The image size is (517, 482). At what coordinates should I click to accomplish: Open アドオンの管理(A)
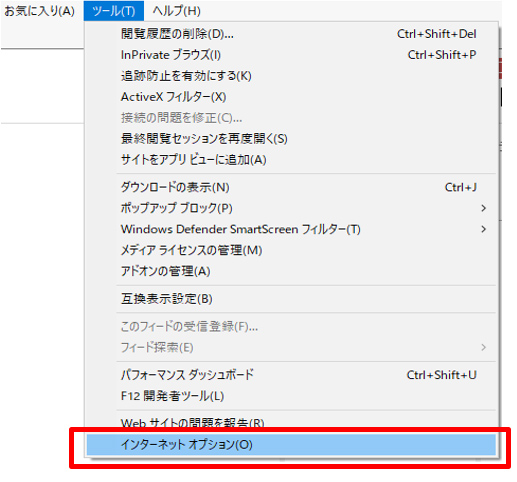click(x=291, y=271)
